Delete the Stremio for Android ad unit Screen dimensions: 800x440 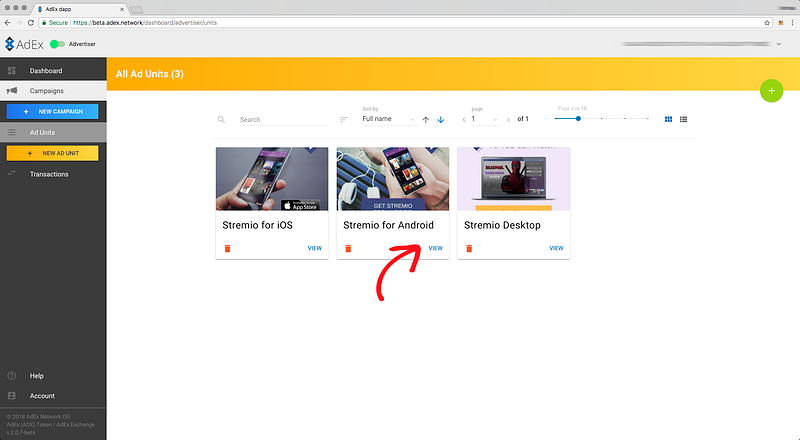(348, 249)
